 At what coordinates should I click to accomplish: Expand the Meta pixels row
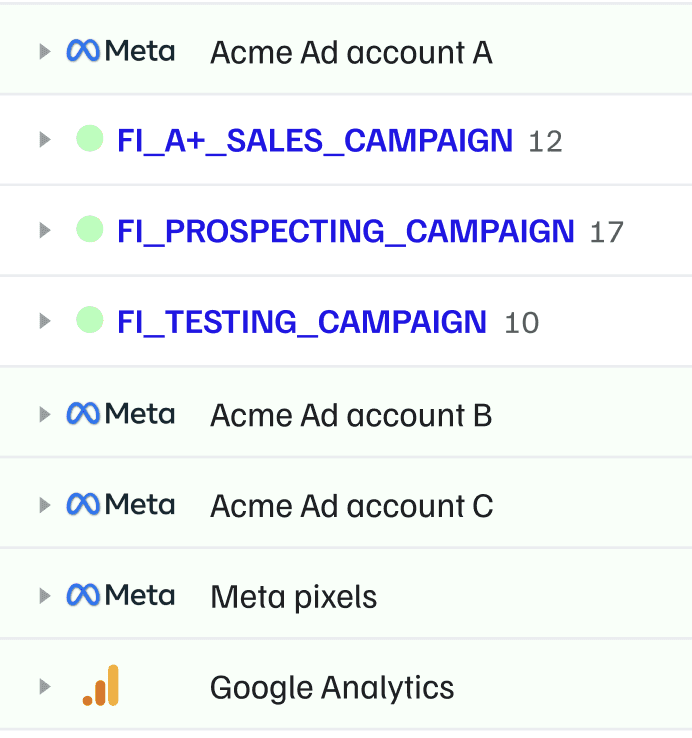44,596
